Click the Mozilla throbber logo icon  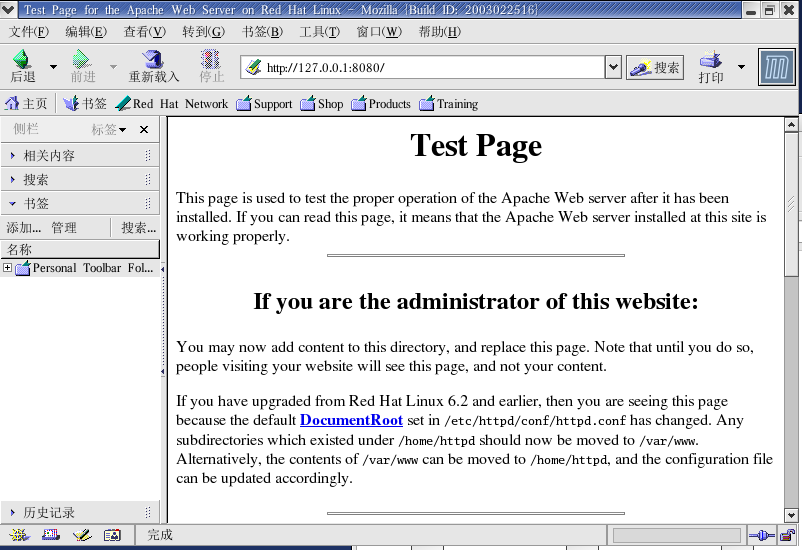point(776,67)
